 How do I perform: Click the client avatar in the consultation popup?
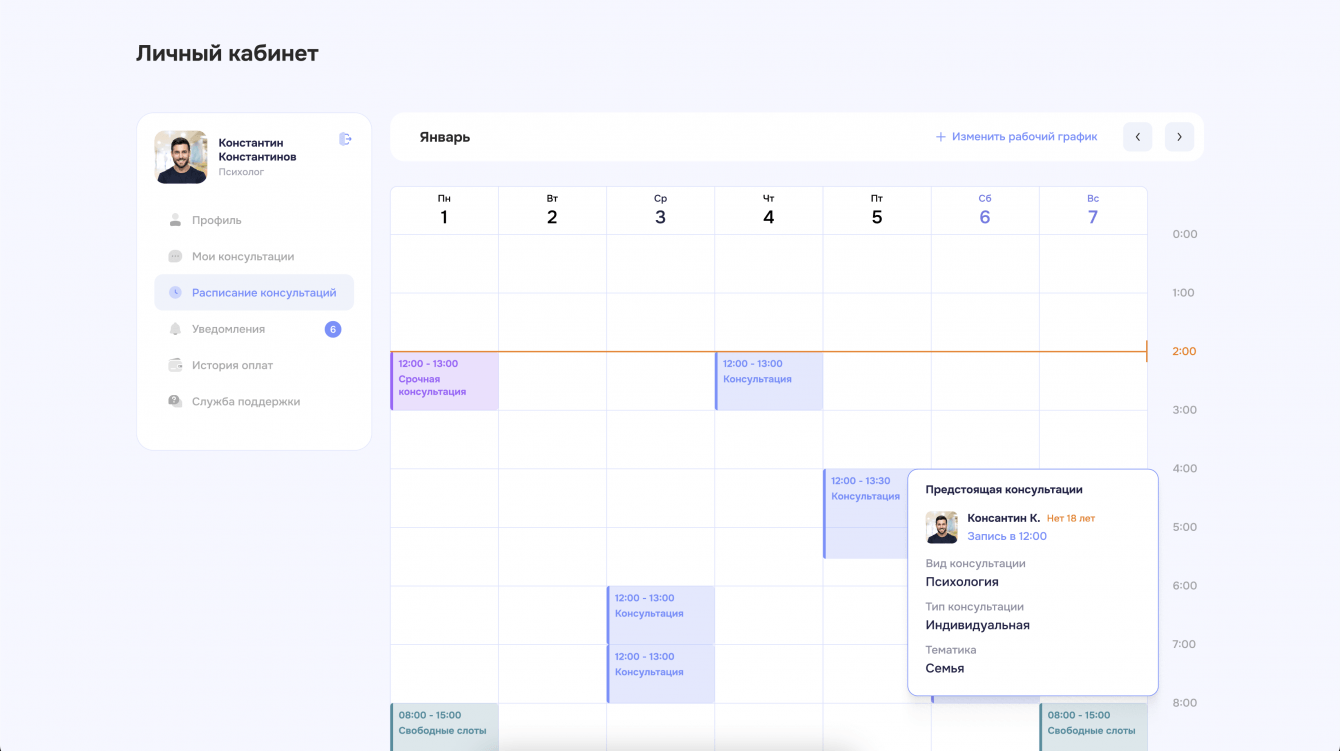point(942,527)
